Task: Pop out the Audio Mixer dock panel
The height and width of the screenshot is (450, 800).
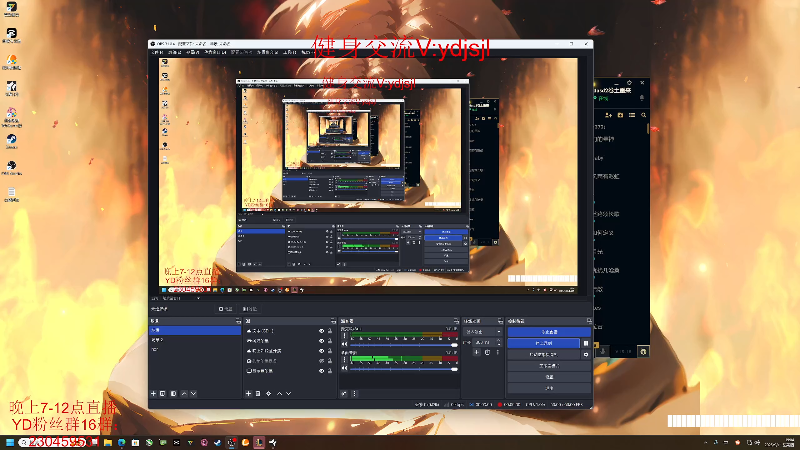Action: click(456, 321)
